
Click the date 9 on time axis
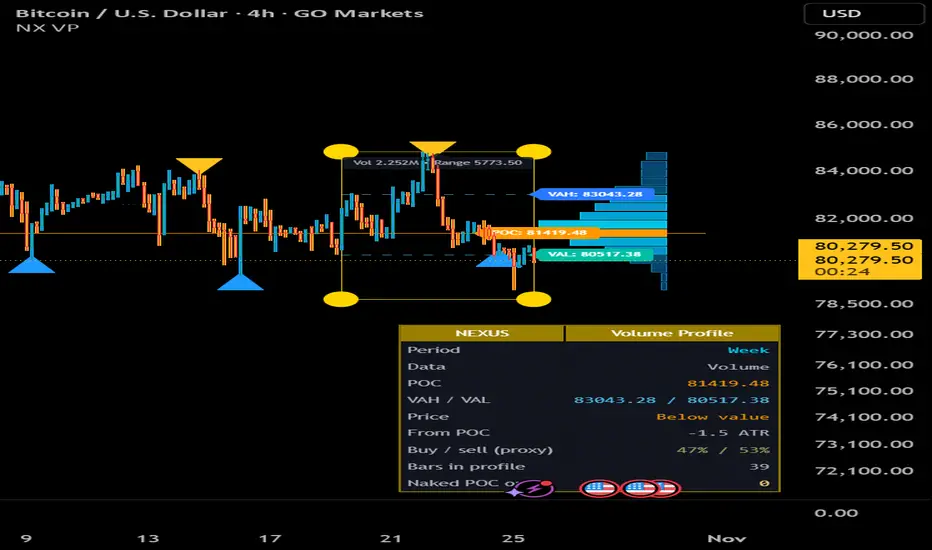[26, 539]
